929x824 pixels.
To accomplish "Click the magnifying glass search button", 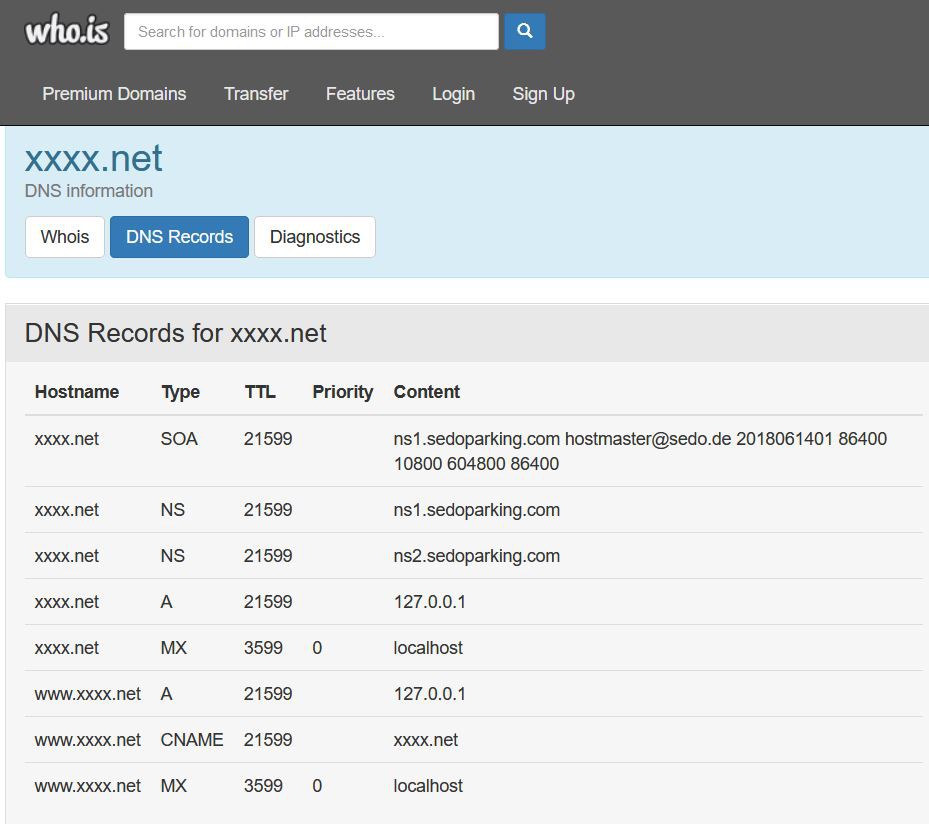I will (x=525, y=31).
